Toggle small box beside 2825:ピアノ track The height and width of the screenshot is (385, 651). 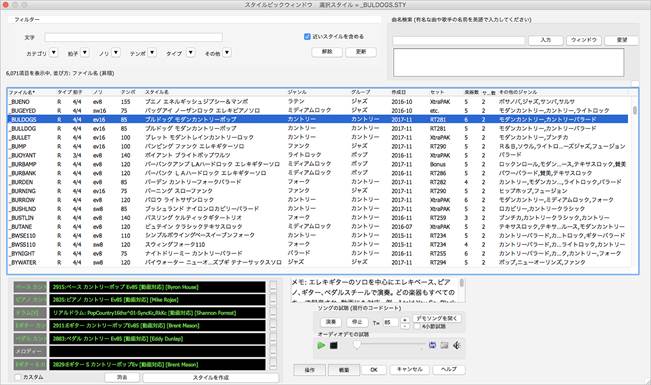(x=273, y=299)
